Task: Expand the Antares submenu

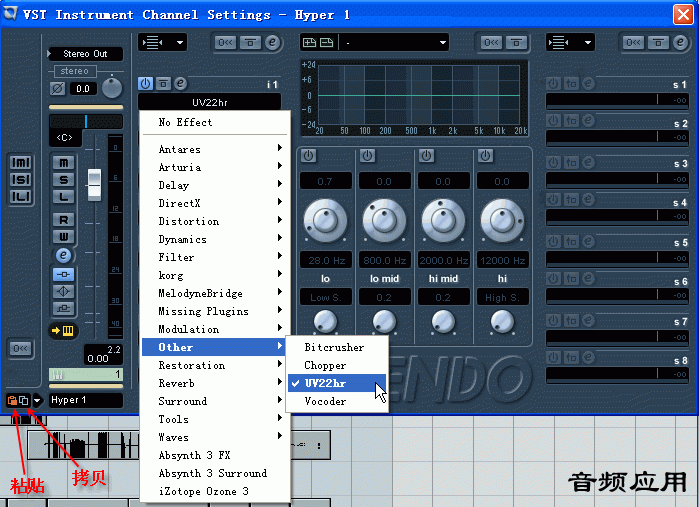Action: 215,149
